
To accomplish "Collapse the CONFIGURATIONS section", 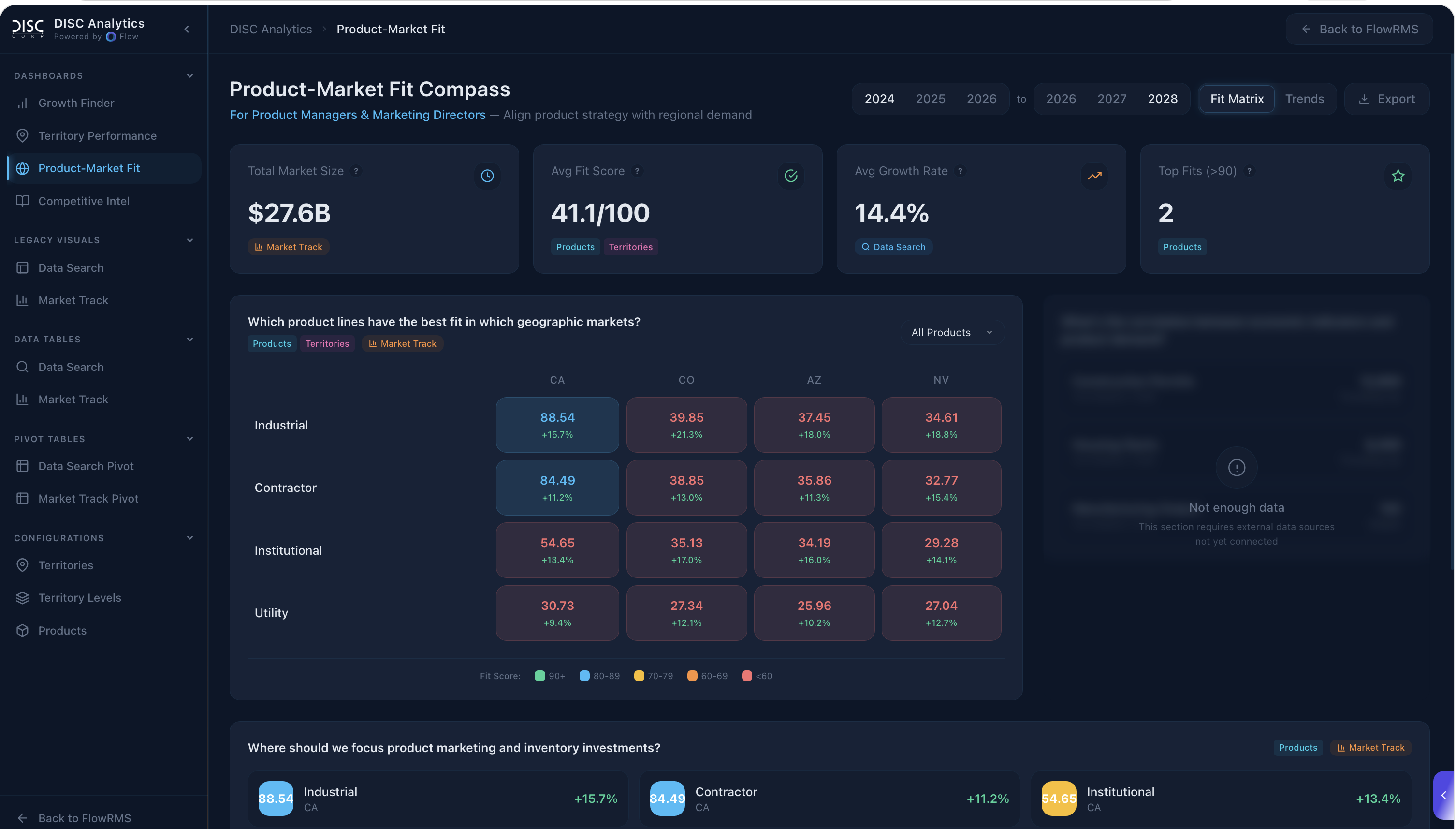I will click(x=189, y=537).
